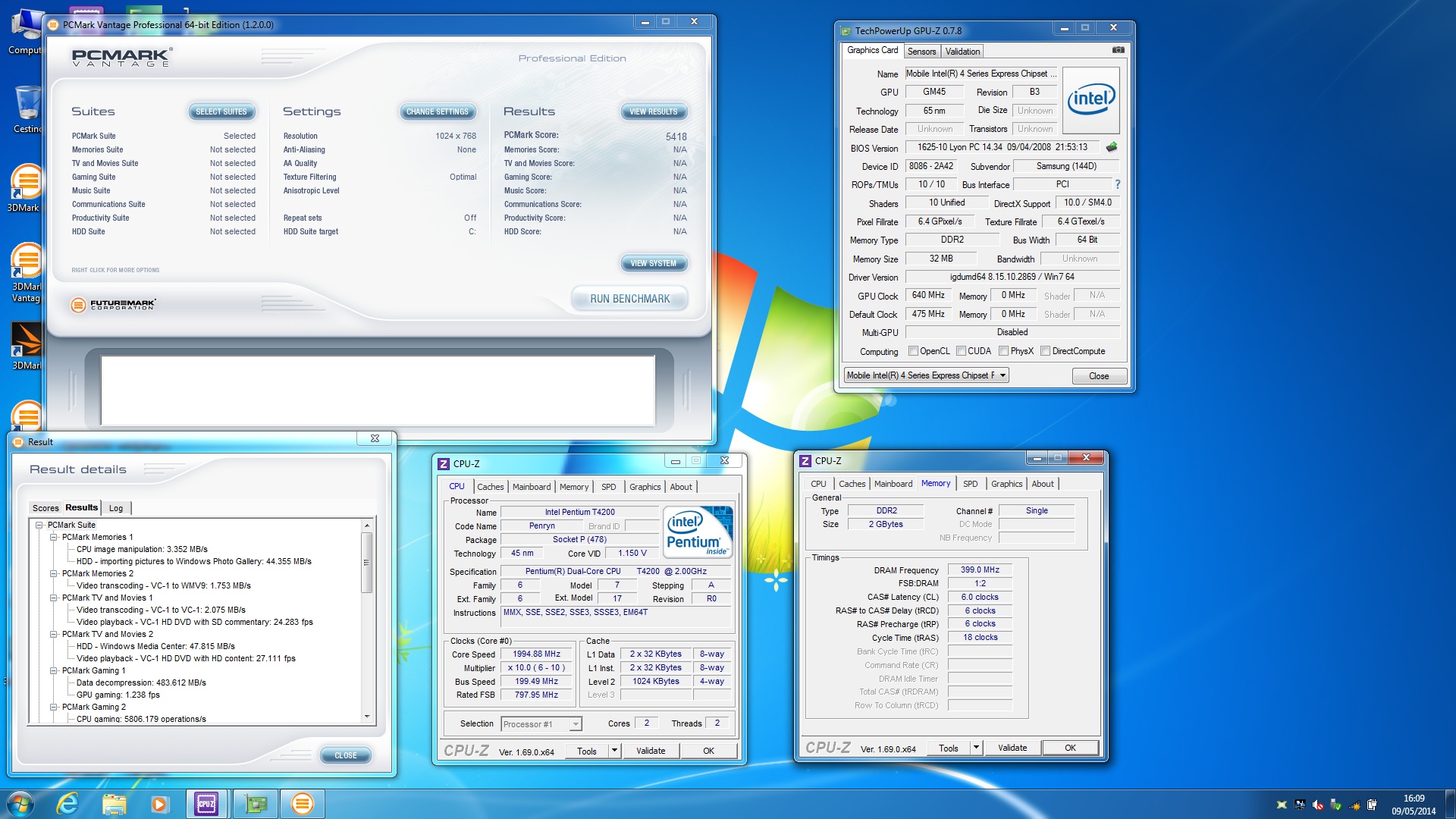1456x819 pixels.
Task: Click the View System button
Action: click(x=654, y=263)
